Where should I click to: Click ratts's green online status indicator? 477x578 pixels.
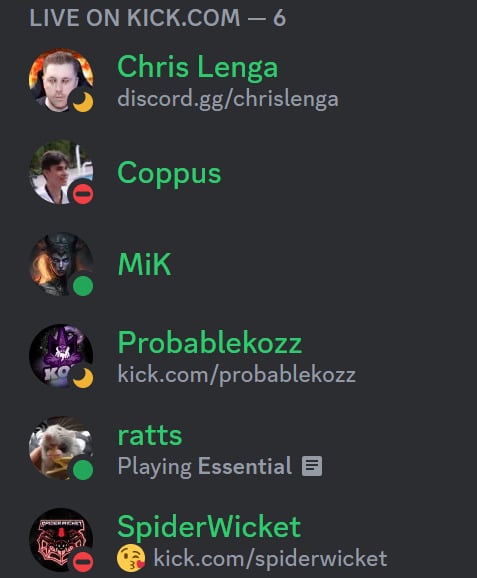click(x=83, y=470)
